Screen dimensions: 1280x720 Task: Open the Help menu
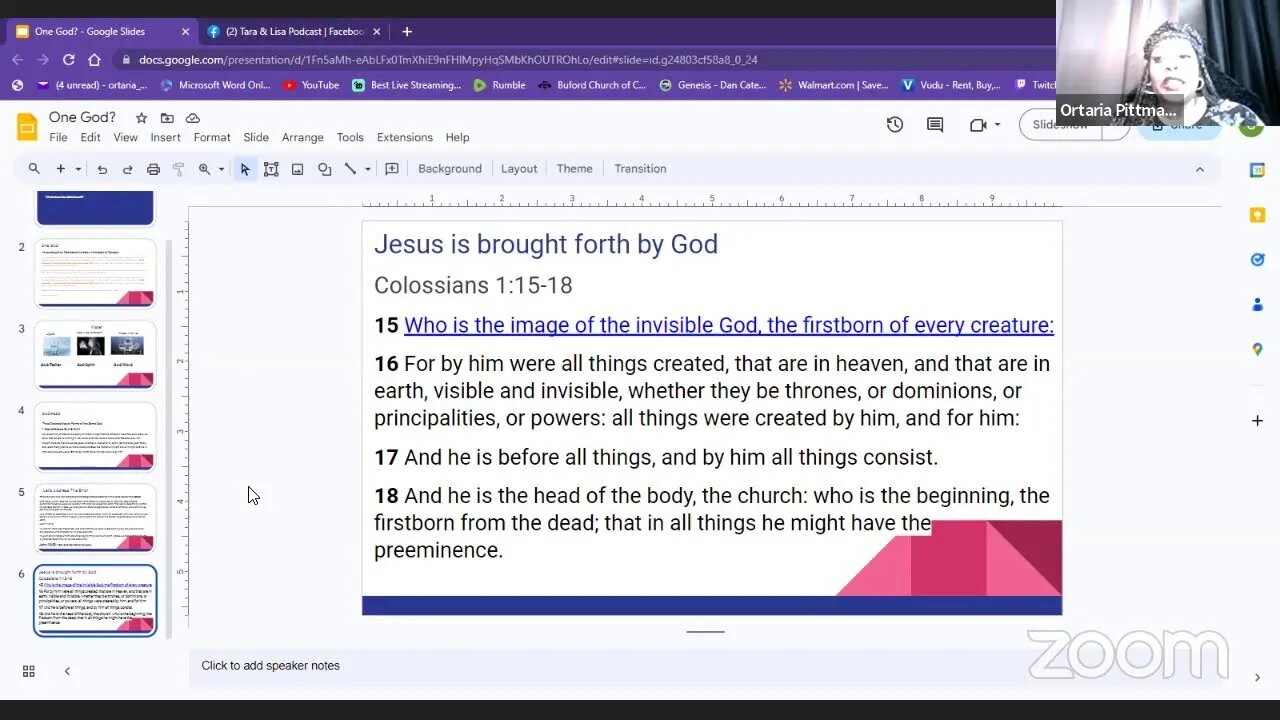point(457,138)
